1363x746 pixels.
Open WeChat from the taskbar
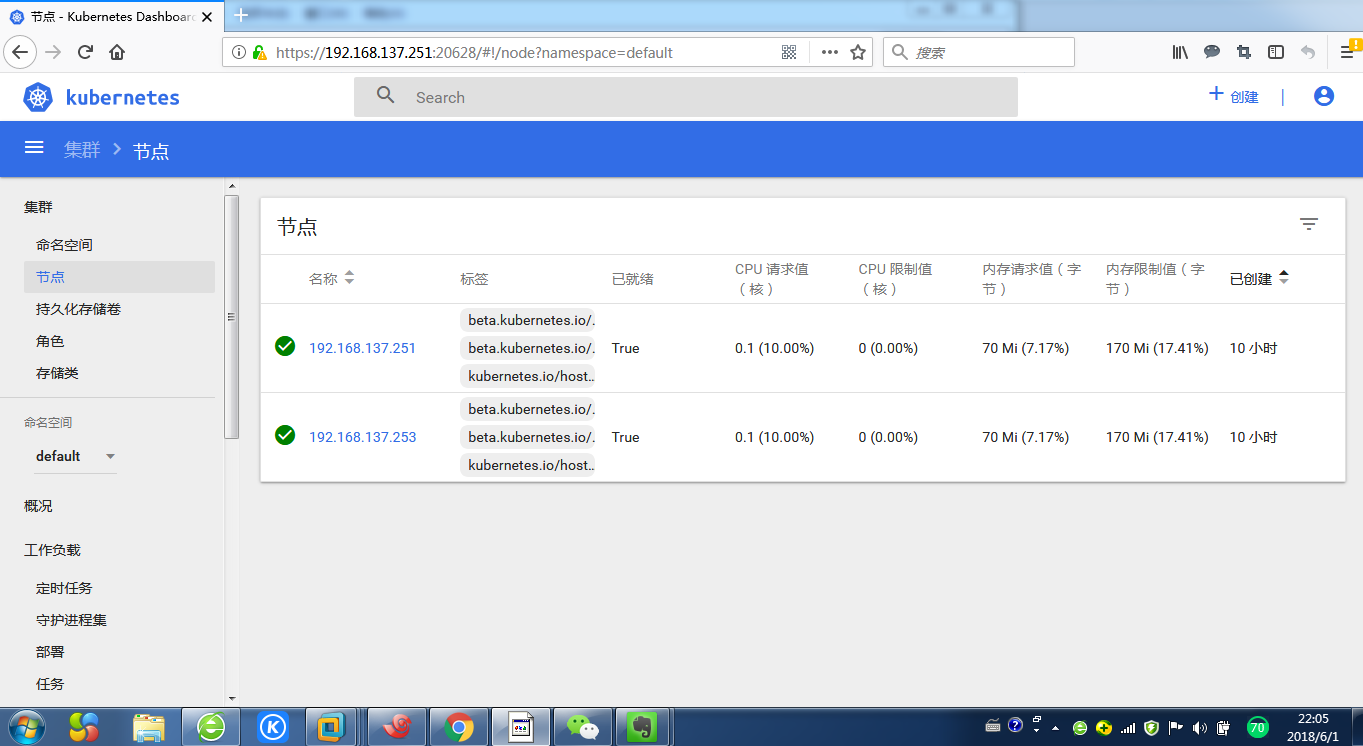tap(582, 727)
